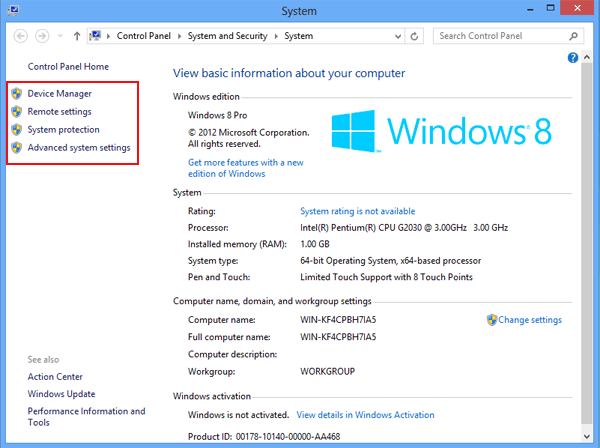Screen dimensions: 600x448
Task: Open Performance Information and Tools
Action: [x=86, y=417]
